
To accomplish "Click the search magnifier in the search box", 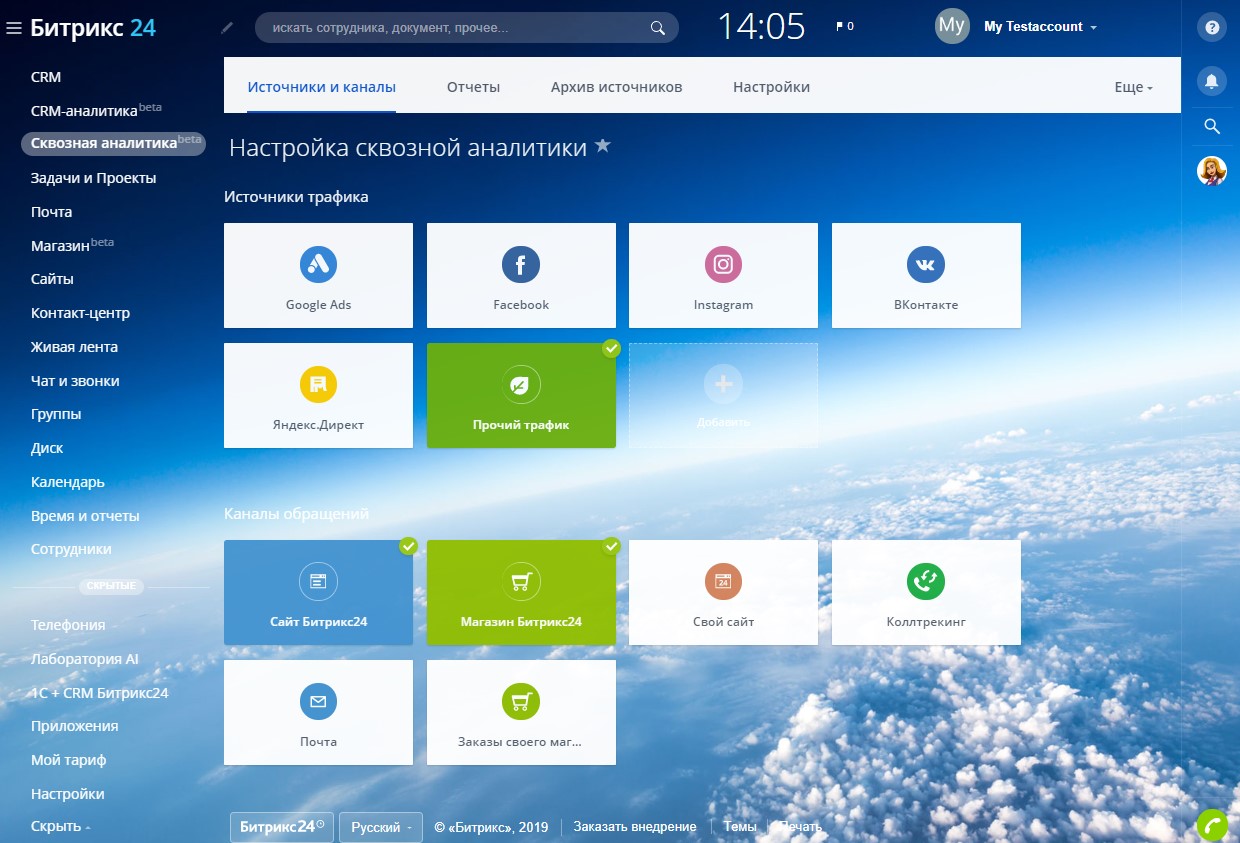I will [x=657, y=28].
